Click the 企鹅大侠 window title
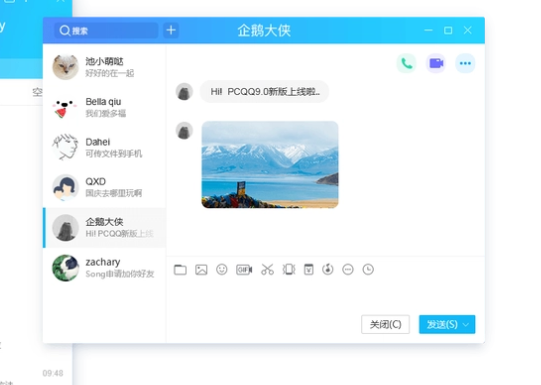Viewport: 541px width, 385px height. (x=264, y=31)
